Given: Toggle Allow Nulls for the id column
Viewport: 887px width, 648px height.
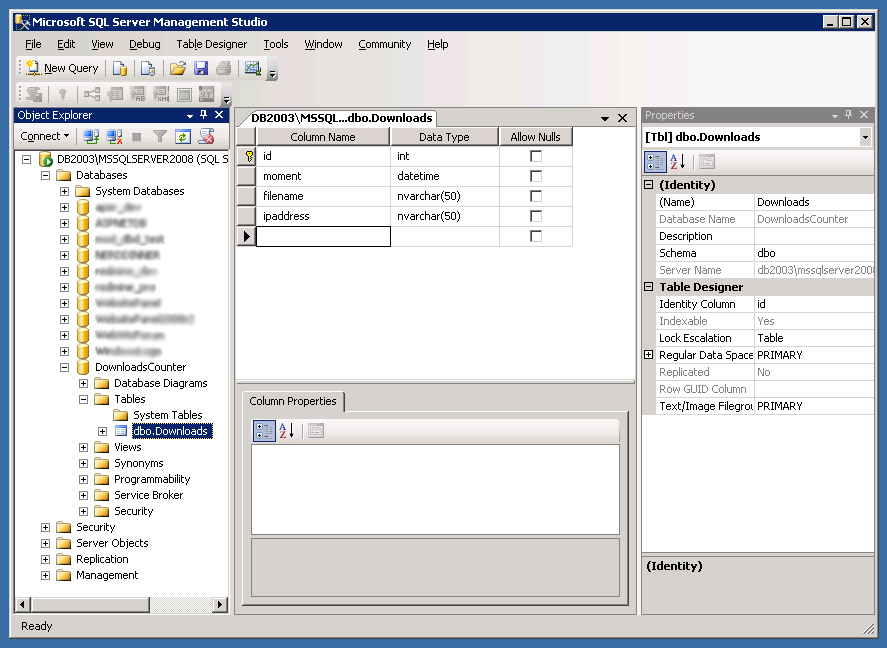Looking at the screenshot, I should click(x=536, y=156).
